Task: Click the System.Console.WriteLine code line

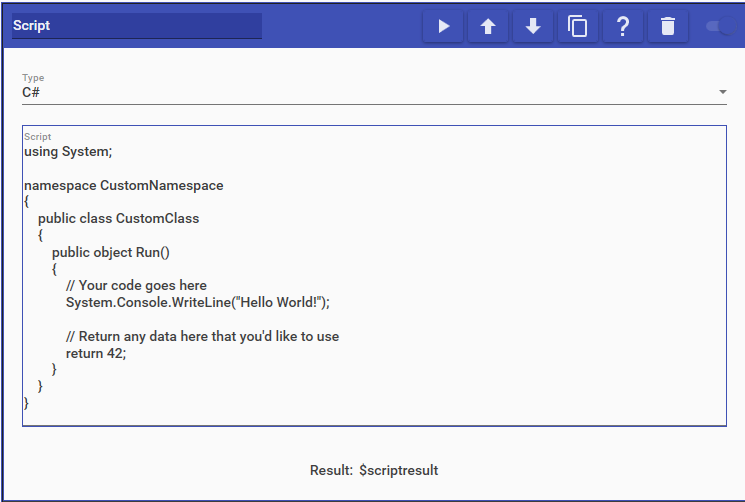Action: point(197,302)
